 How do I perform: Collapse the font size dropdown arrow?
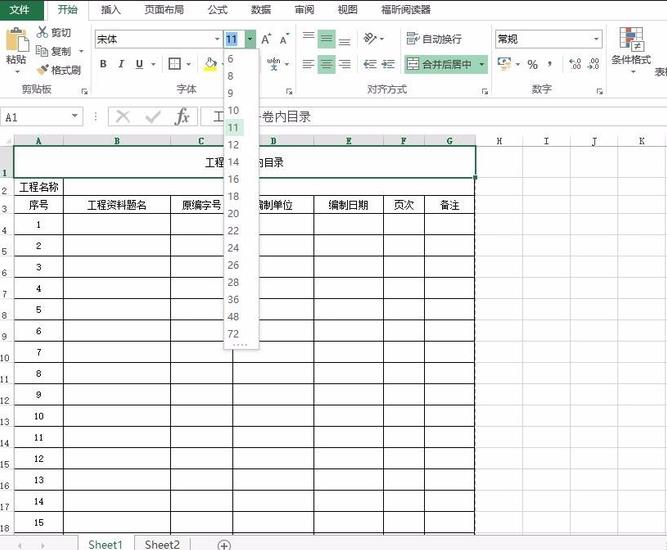[x=250, y=39]
